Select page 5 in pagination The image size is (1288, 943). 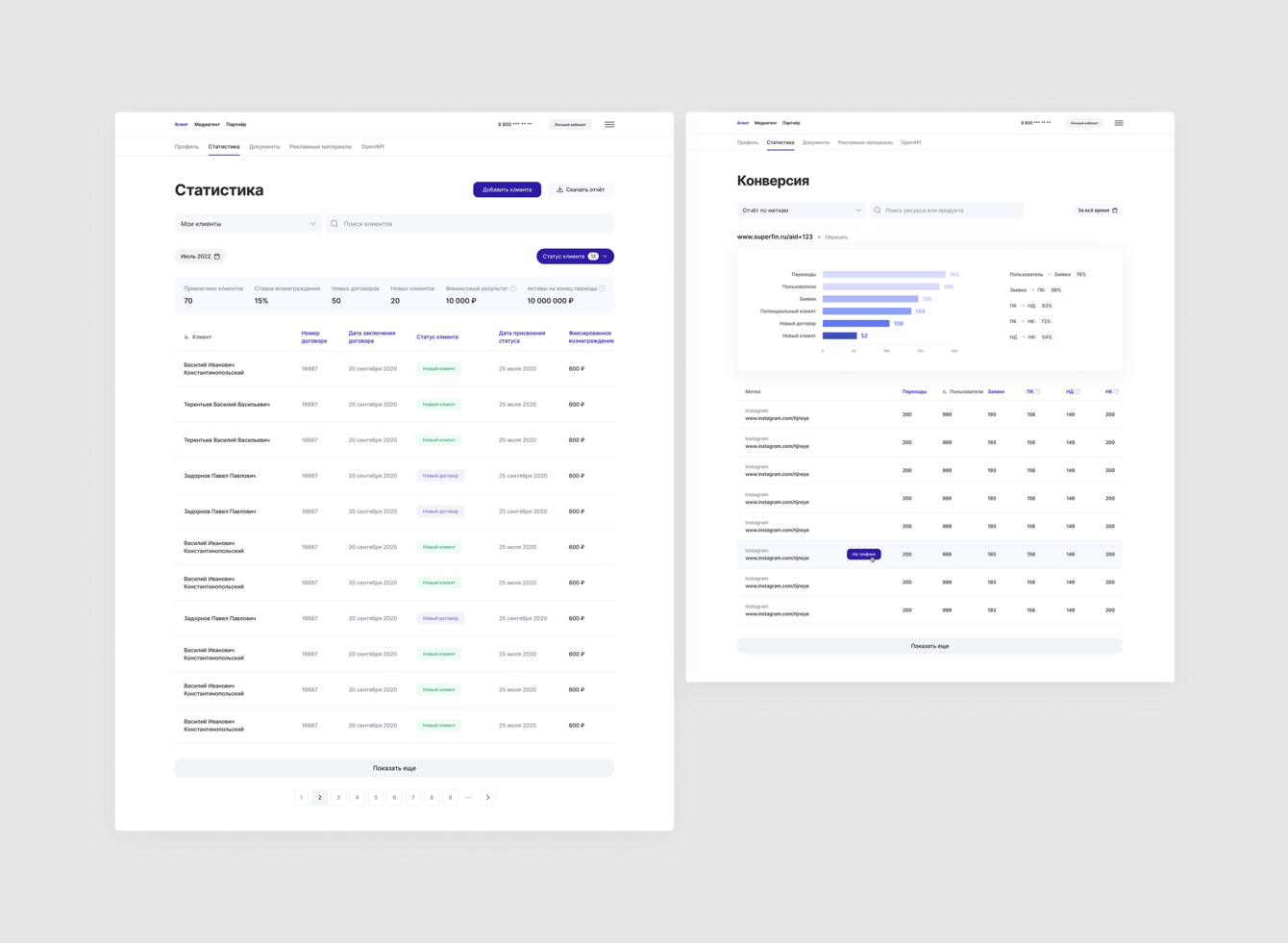[376, 798]
